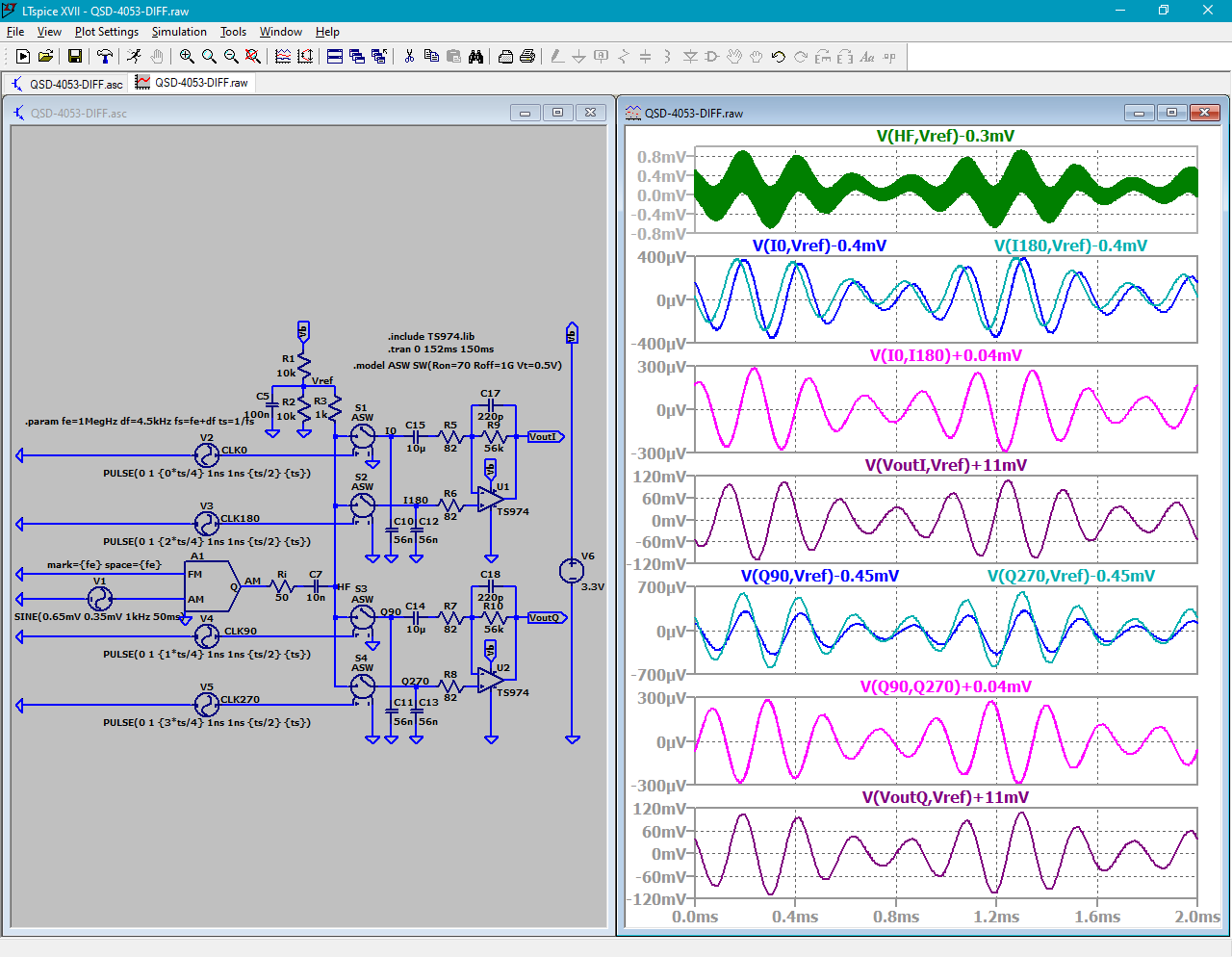Image resolution: width=1232 pixels, height=957 pixels.
Task: Switch to the QSD-4053-DIFF.asc tab
Action: (x=67, y=84)
